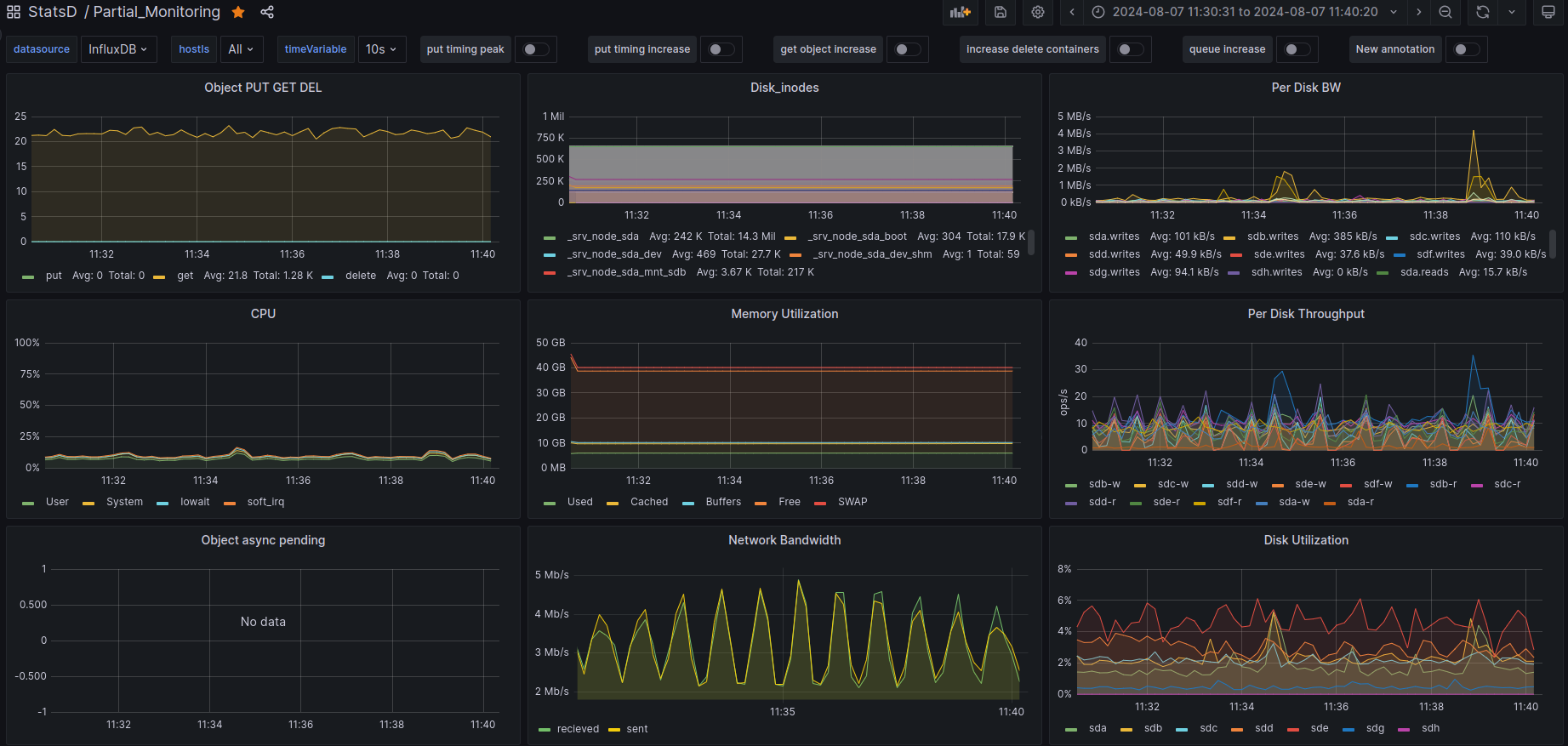Share the dashboard via share icon
The width and height of the screenshot is (1568, 746).
267,12
